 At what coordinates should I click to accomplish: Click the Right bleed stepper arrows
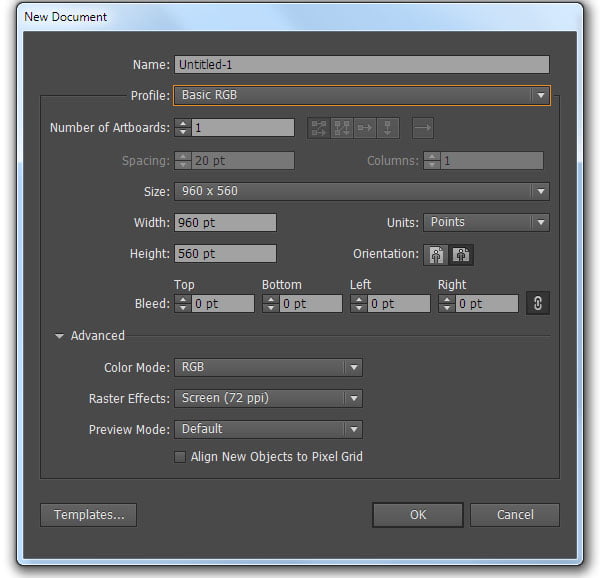[x=447, y=304]
